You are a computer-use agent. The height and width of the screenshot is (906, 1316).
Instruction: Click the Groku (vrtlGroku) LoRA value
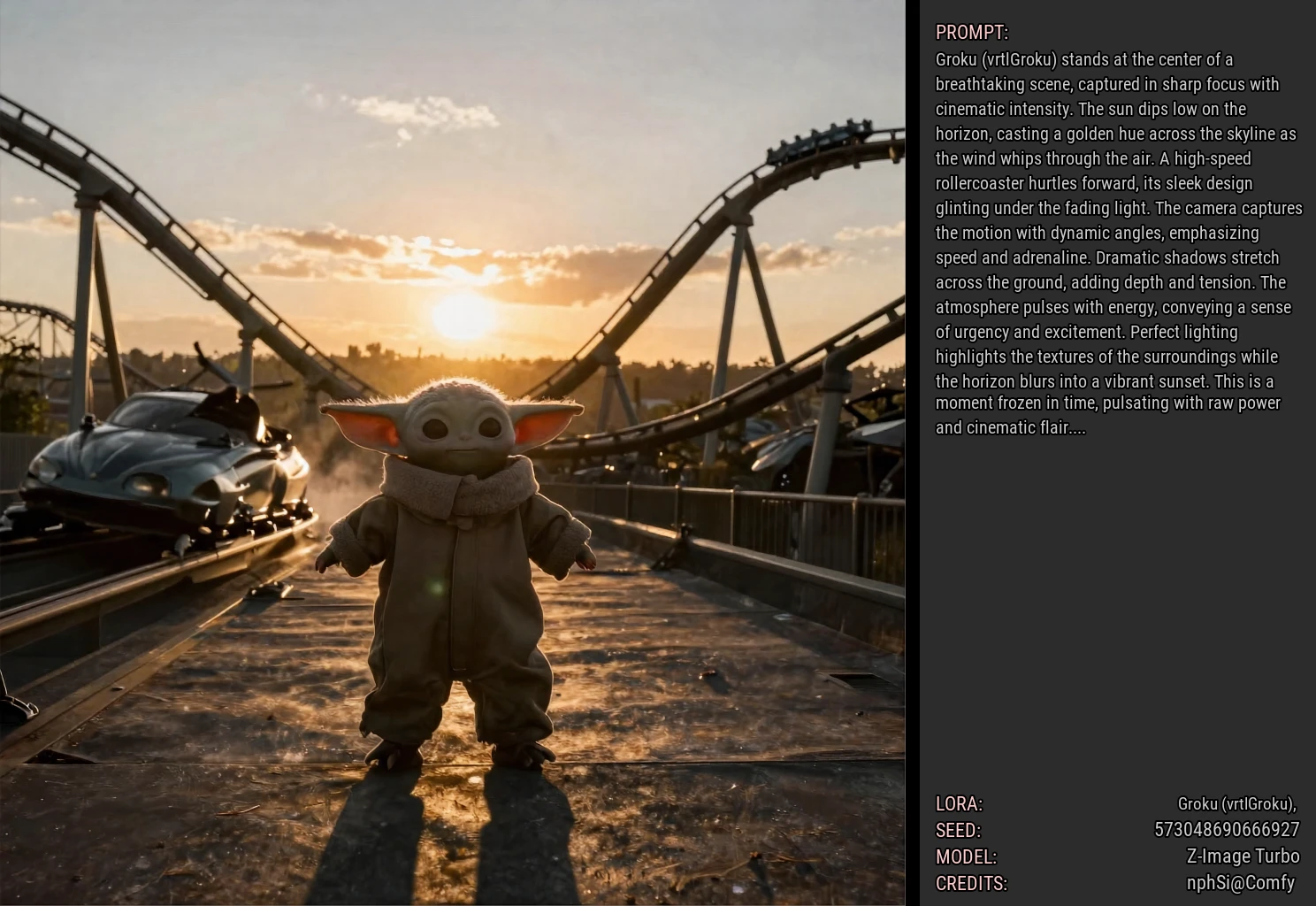pos(1236,804)
